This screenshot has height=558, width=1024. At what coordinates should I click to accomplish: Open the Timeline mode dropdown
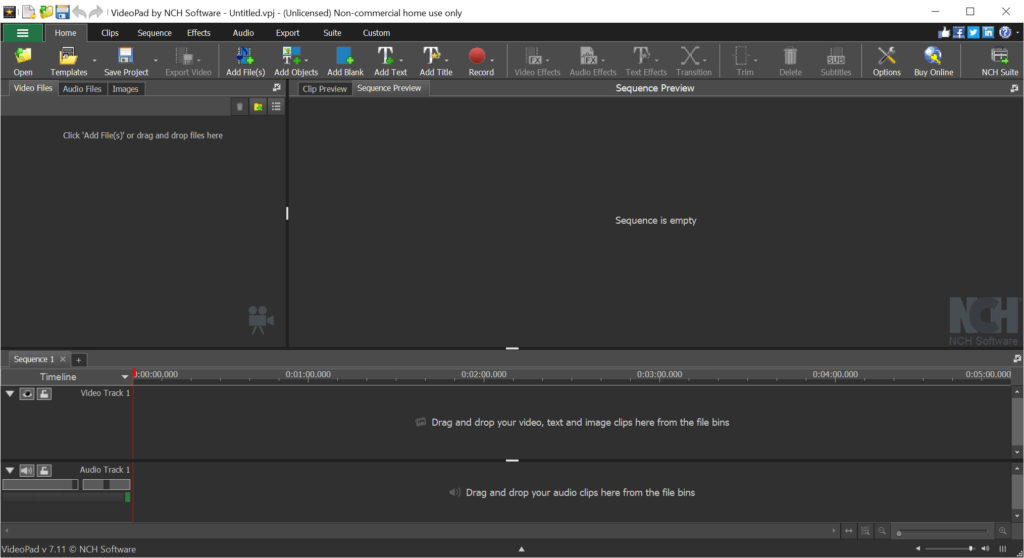(x=125, y=377)
